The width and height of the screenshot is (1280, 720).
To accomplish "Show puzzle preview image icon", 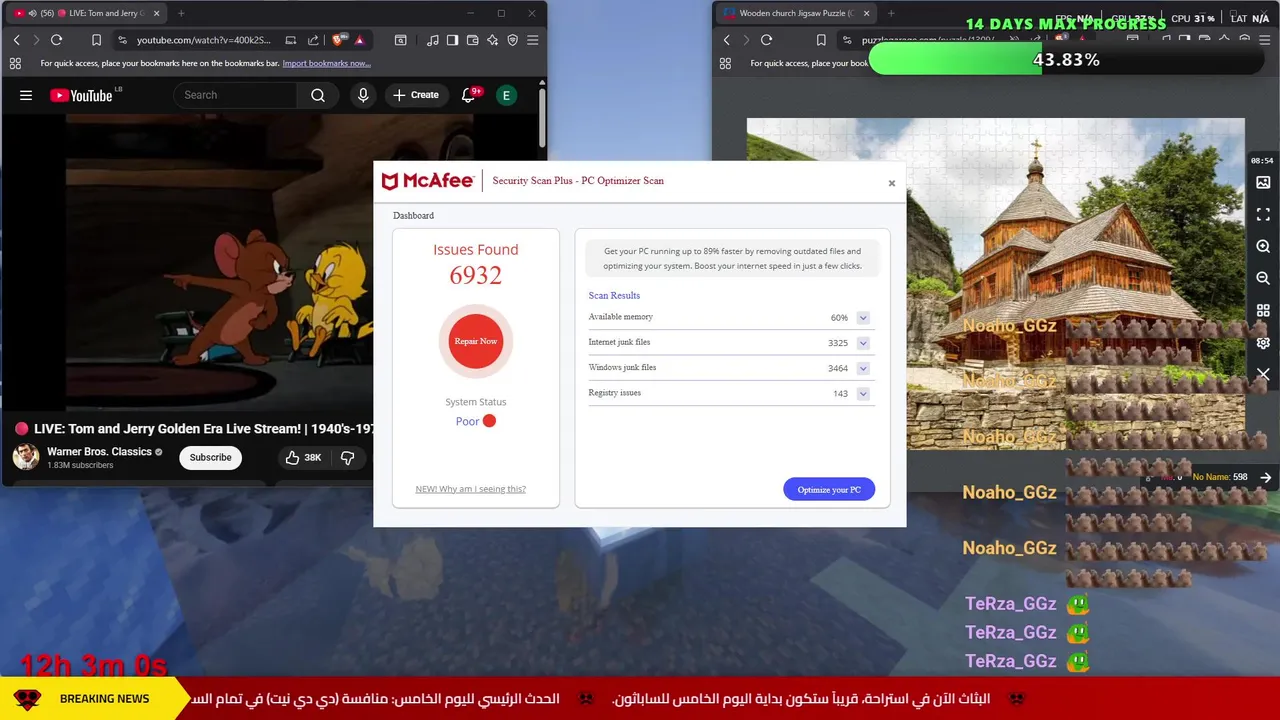I will coord(1263,182).
